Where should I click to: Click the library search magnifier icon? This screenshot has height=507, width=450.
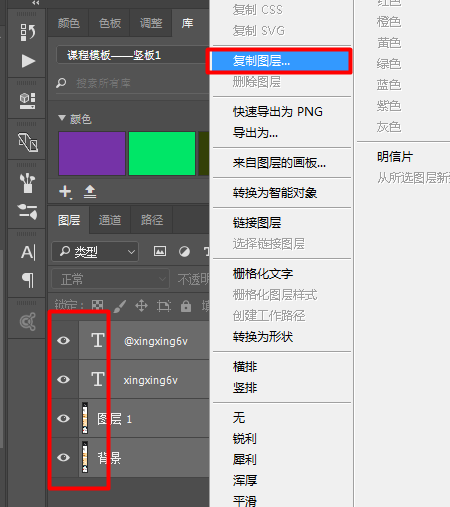pyautogui.click(x=61, y=82)
